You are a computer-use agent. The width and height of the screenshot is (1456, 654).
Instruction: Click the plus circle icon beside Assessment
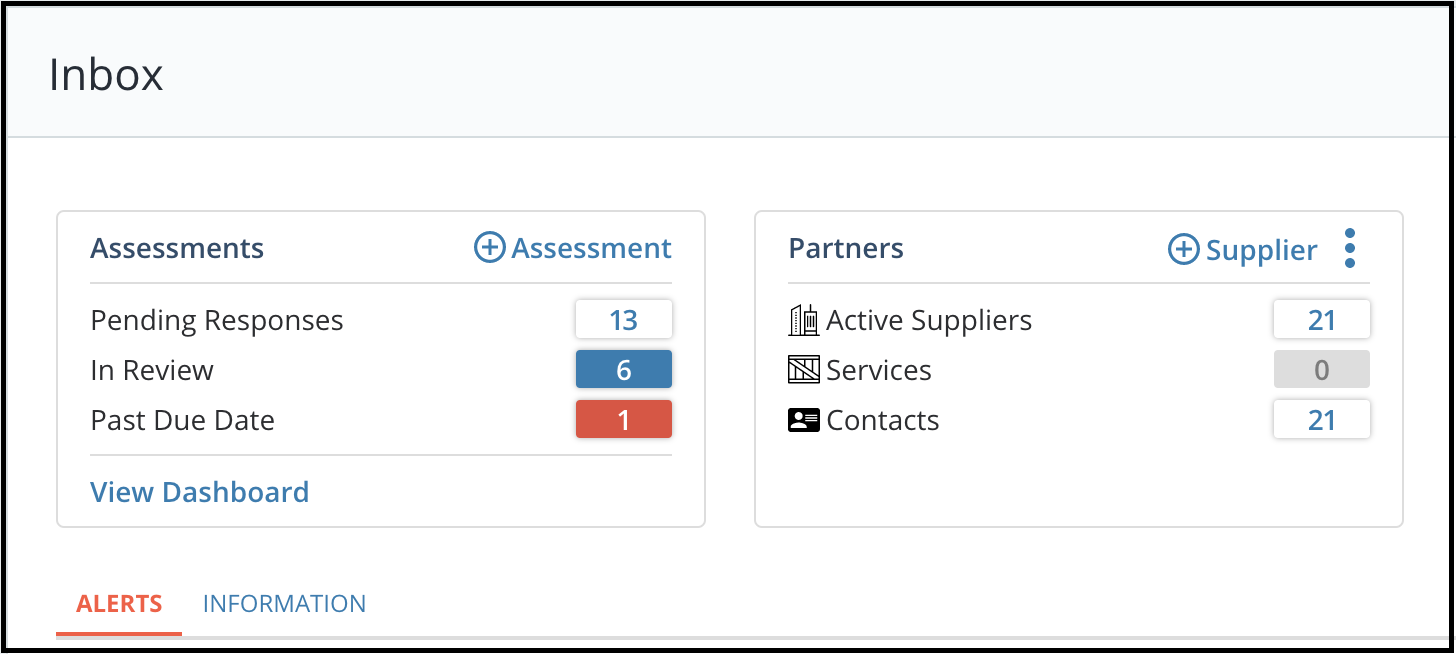(x=489, y=248)
